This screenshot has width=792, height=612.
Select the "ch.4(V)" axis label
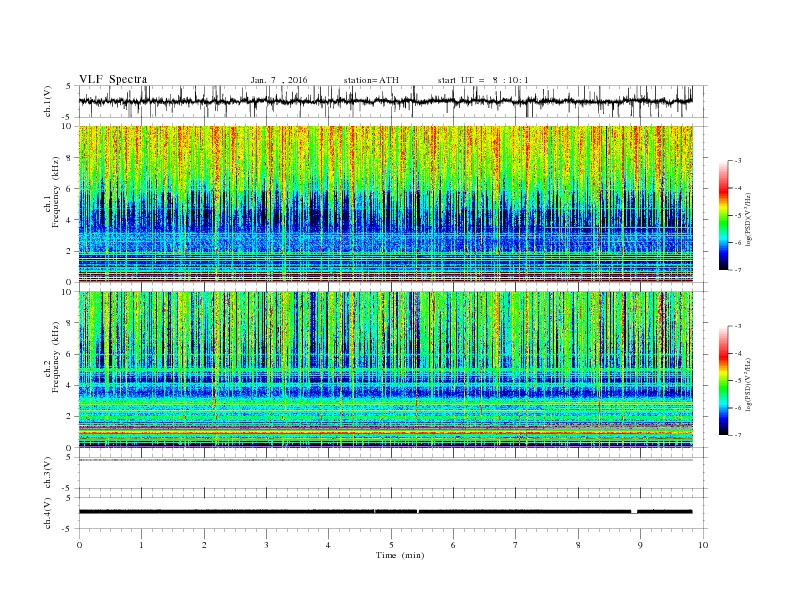pyautogui.click(x=48, y=513)
